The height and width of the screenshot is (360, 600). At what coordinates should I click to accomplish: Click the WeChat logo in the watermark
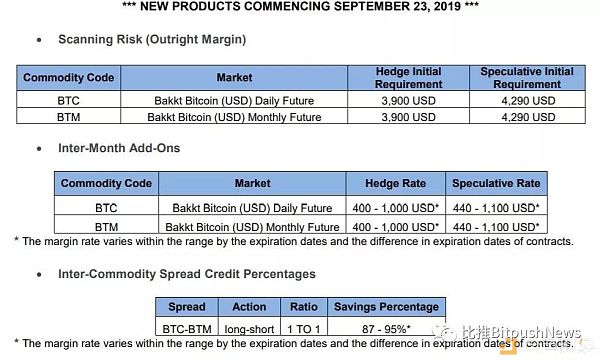444,334
